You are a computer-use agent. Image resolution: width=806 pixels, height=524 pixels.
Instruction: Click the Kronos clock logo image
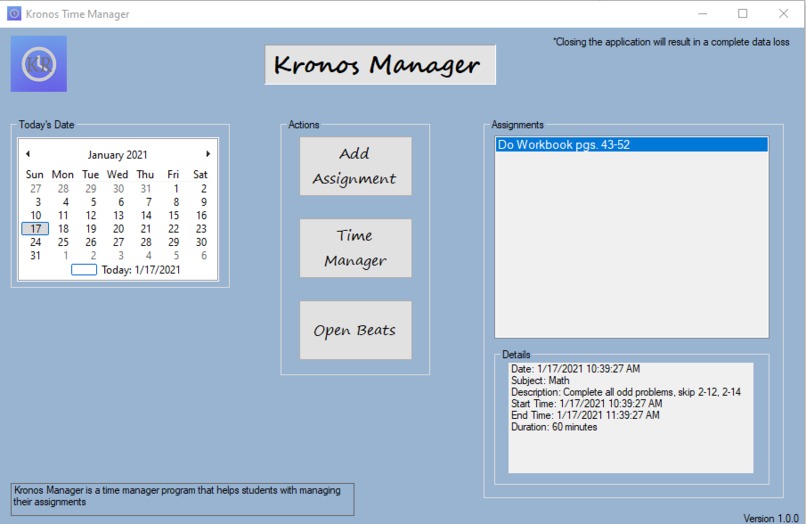tap(39, 64)
